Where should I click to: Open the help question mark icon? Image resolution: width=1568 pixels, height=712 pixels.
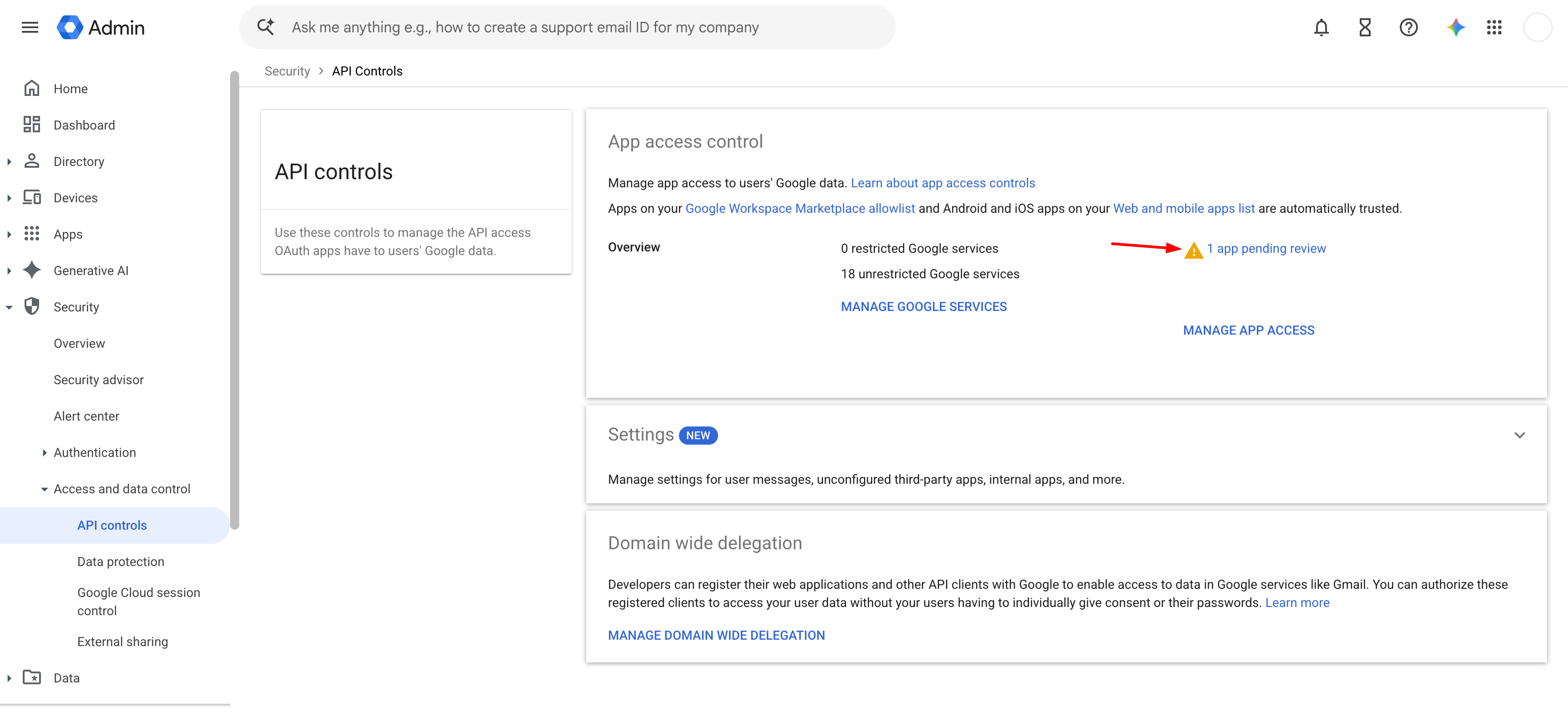pyautogui.click(x=1408, y=27)
